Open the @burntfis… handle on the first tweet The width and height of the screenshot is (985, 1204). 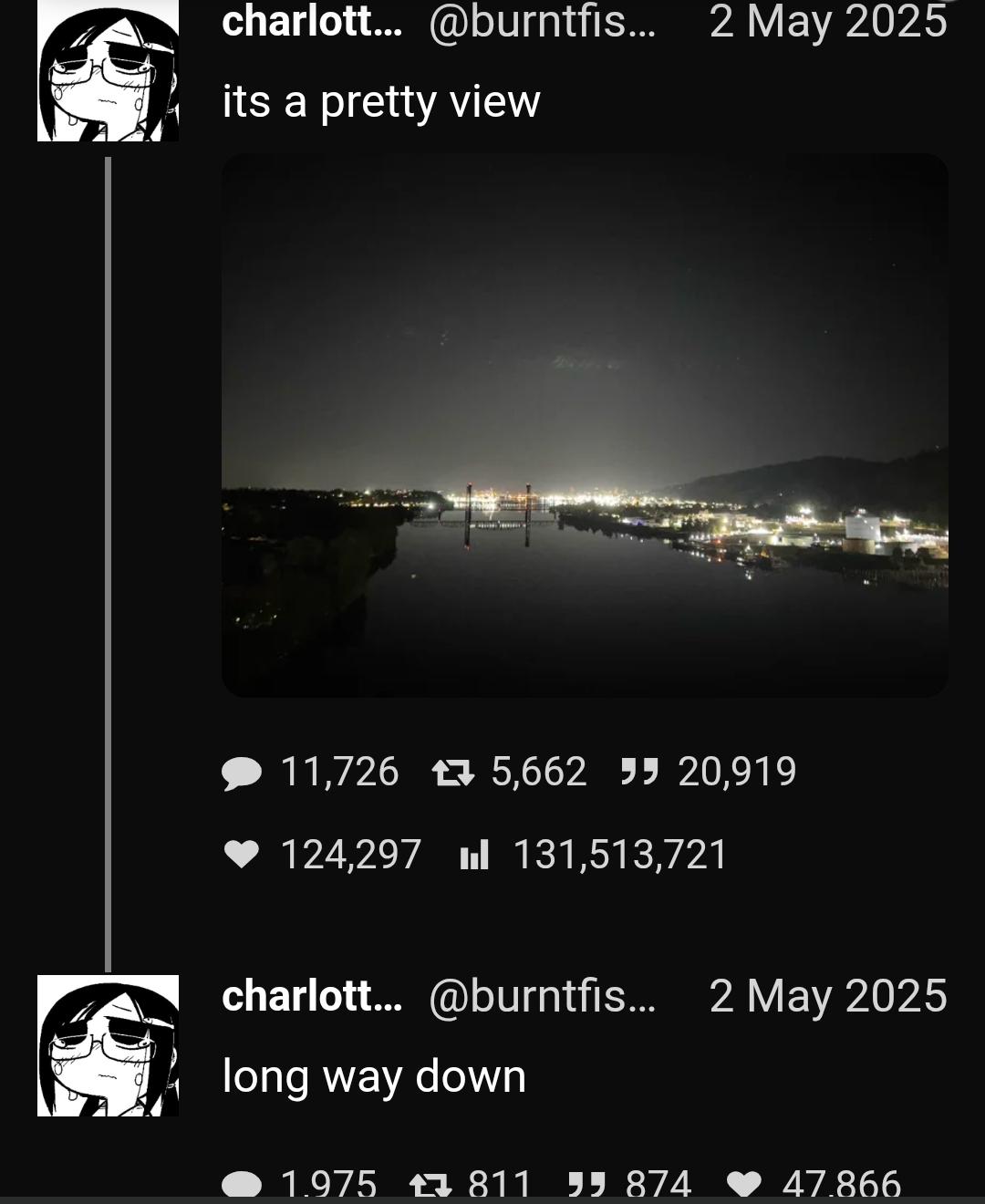542,22
